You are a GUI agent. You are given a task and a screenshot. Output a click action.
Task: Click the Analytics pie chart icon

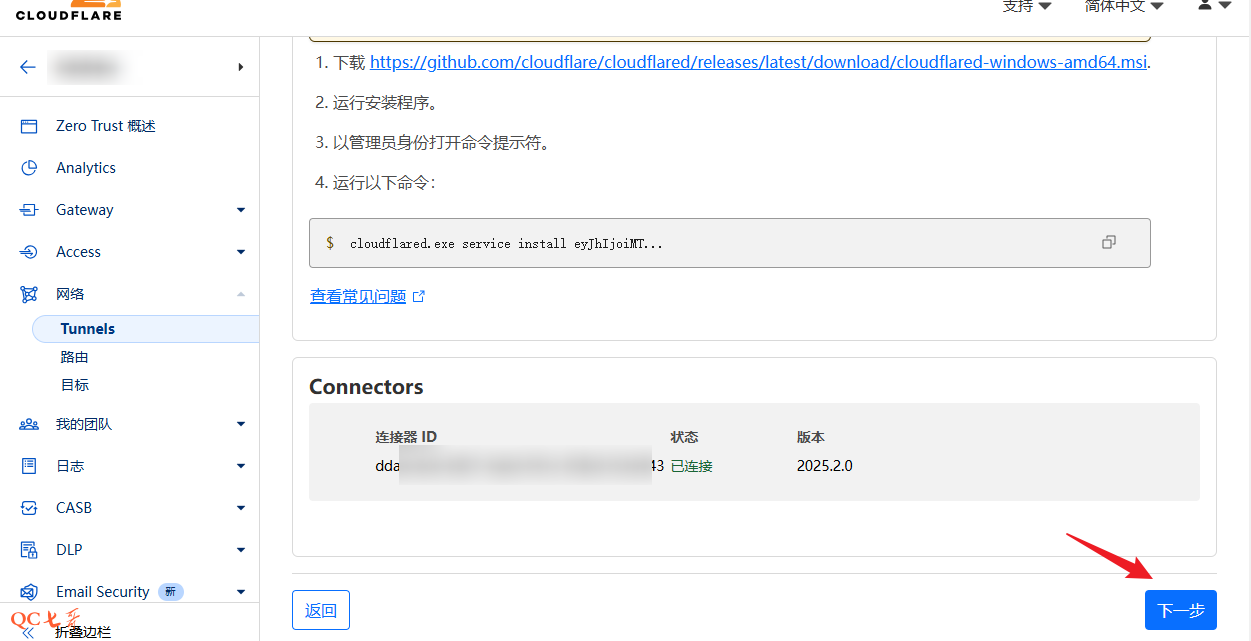pyautogui.click(x=29, y=168)
